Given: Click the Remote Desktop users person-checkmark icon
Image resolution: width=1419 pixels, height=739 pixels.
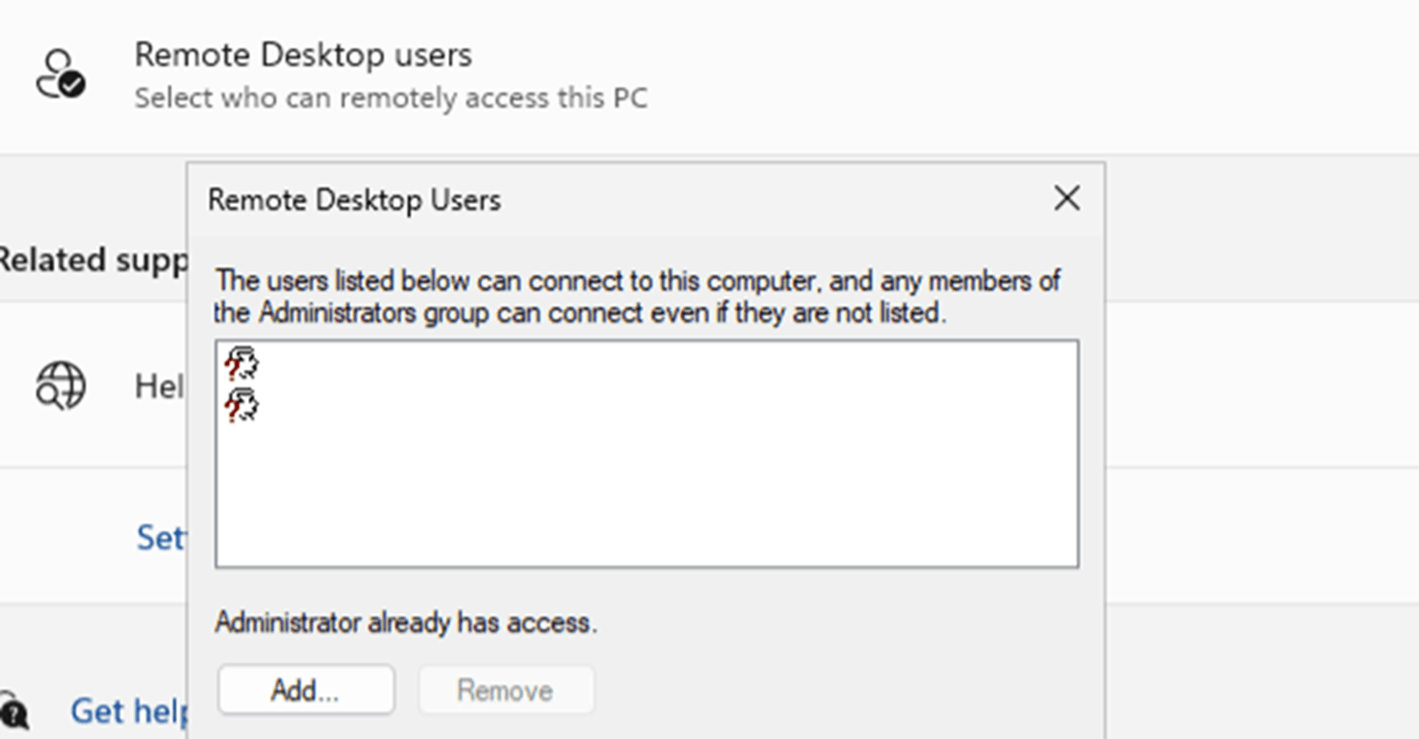Looking at the screenshot, I should coord(61,75).
